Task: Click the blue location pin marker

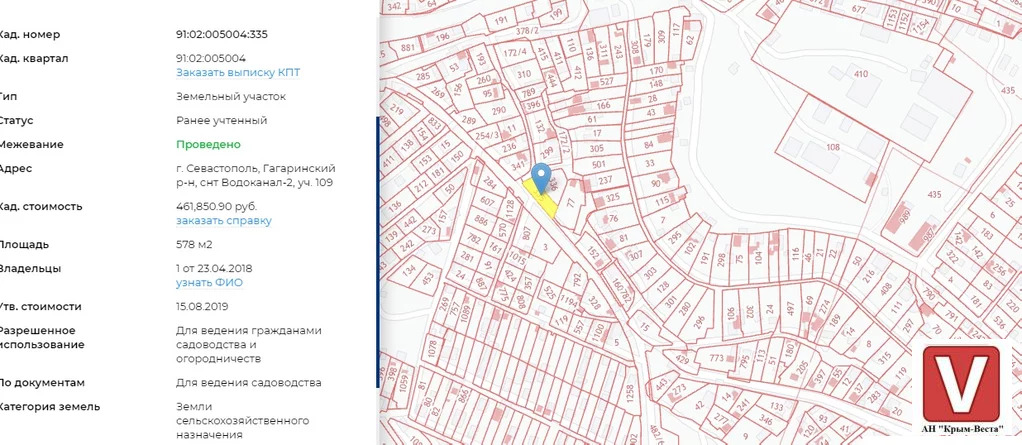Action: 541,176
